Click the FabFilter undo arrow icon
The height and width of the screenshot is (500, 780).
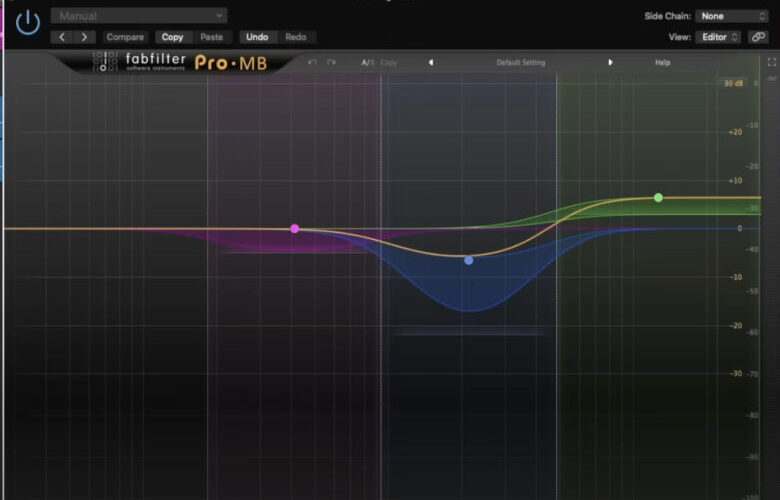312,62
